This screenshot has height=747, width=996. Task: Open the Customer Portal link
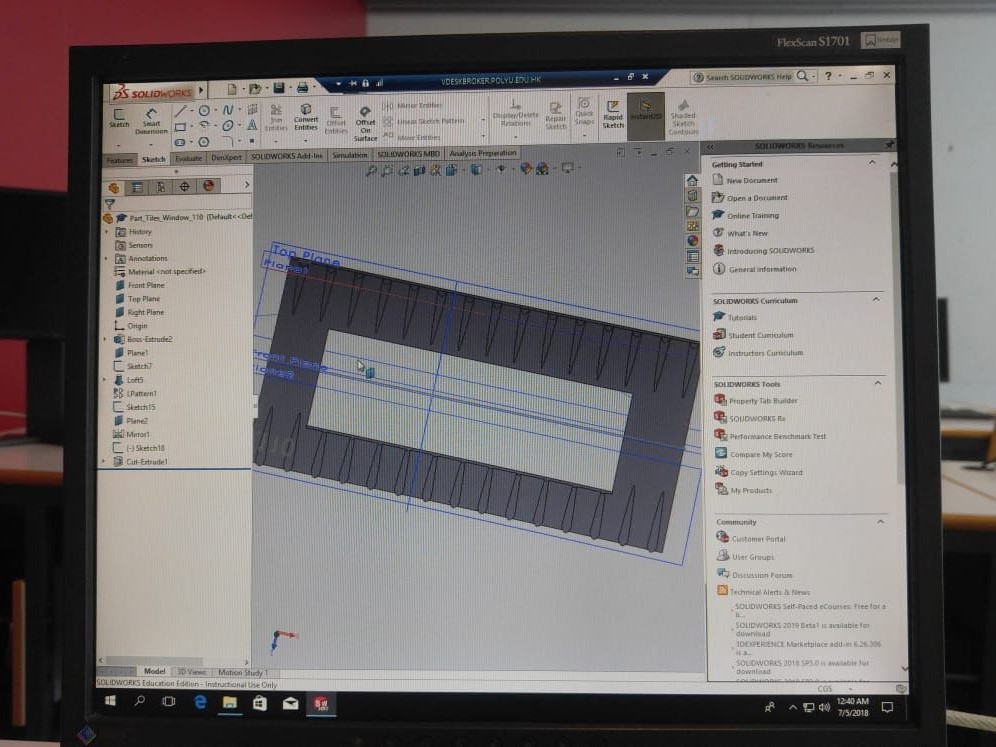(758, 539)
